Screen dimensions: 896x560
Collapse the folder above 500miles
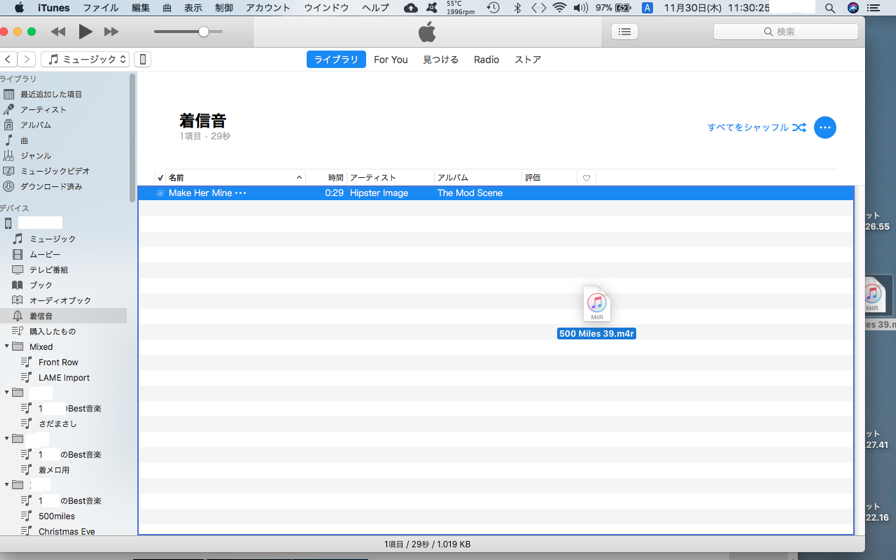click(7, 485)
